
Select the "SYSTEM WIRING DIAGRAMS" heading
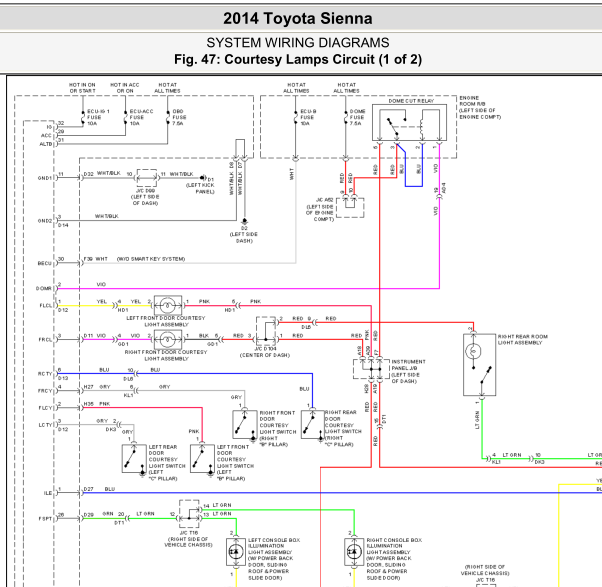[298, 42]
